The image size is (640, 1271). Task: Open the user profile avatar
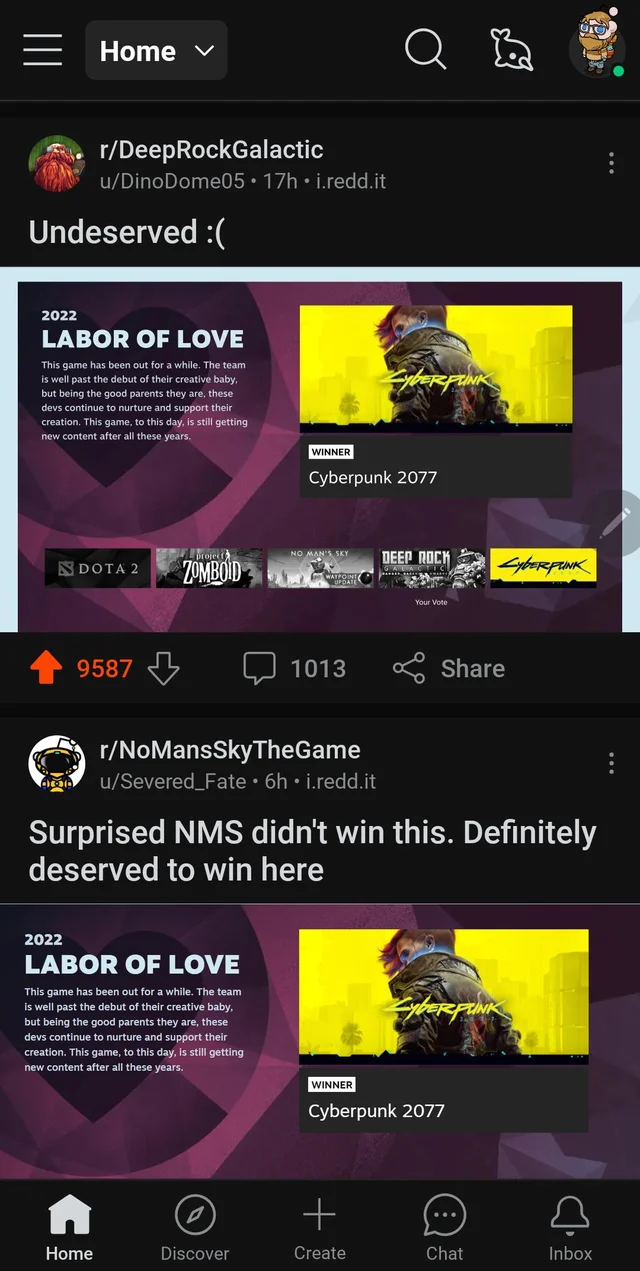tap(597, 46)
